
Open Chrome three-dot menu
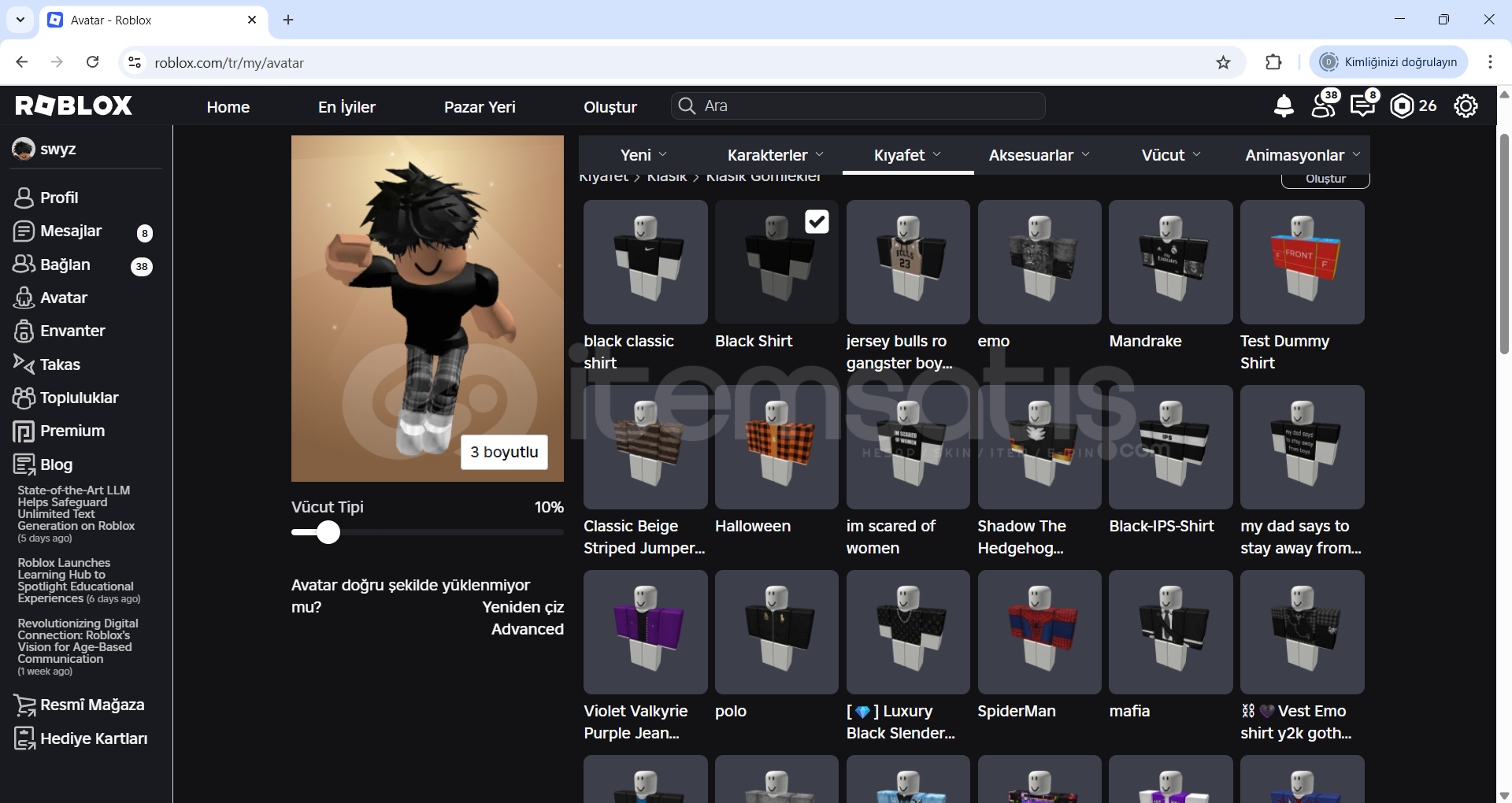[1490, 62]
